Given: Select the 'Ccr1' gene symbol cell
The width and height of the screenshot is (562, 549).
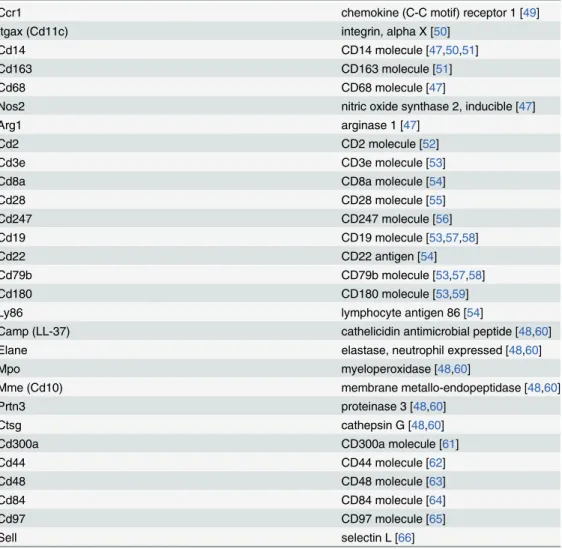Looking at the screenshot, I should point(11,13).
